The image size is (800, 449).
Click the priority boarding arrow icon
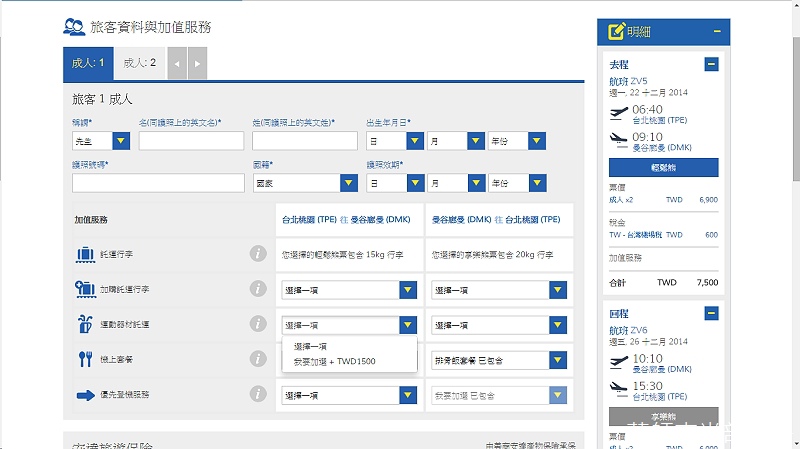point(85,395)
